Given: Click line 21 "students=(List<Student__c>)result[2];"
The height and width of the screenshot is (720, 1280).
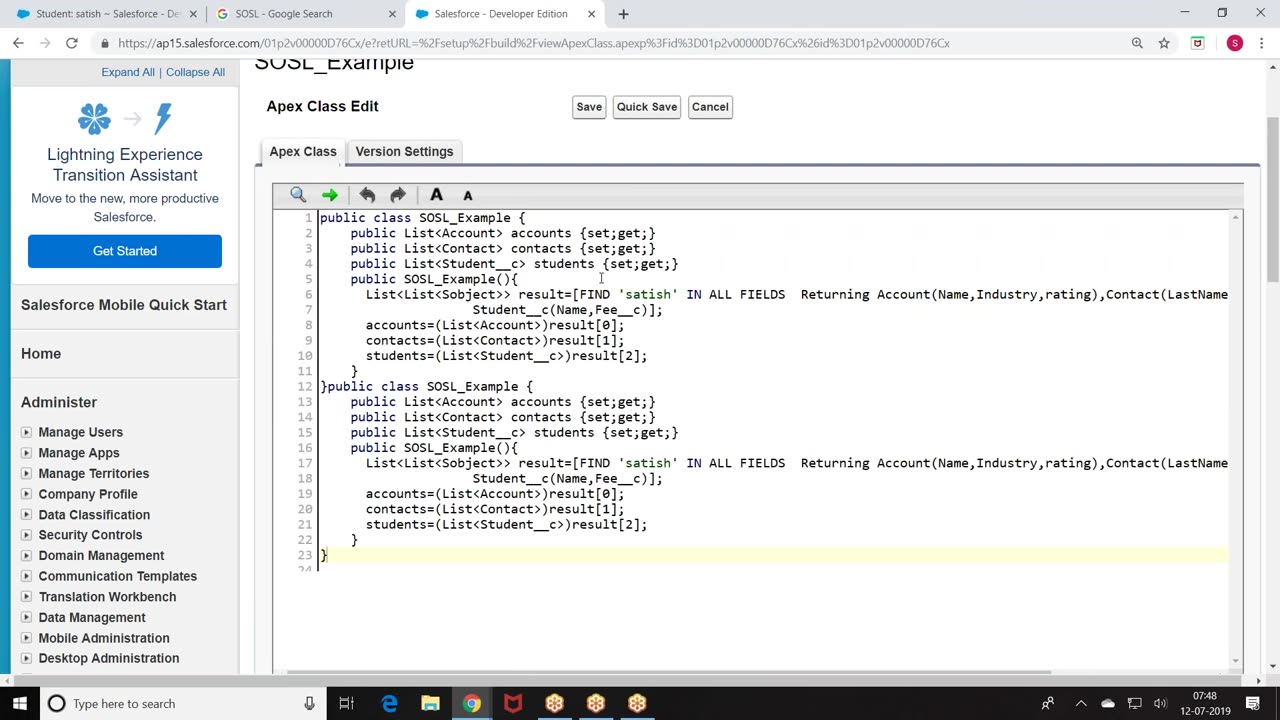Looking at the screenshot, I should (x=506, y=525).
